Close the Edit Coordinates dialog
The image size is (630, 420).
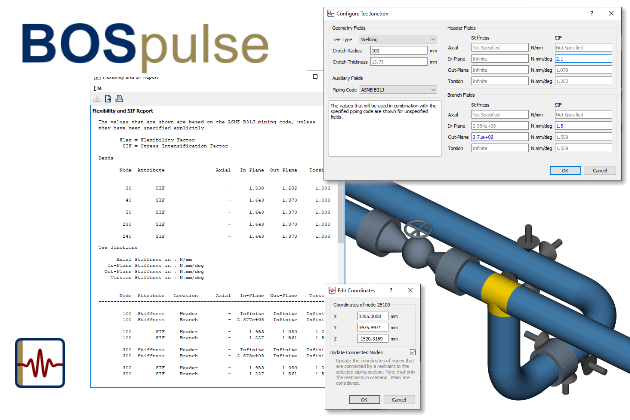coord(410,290)
